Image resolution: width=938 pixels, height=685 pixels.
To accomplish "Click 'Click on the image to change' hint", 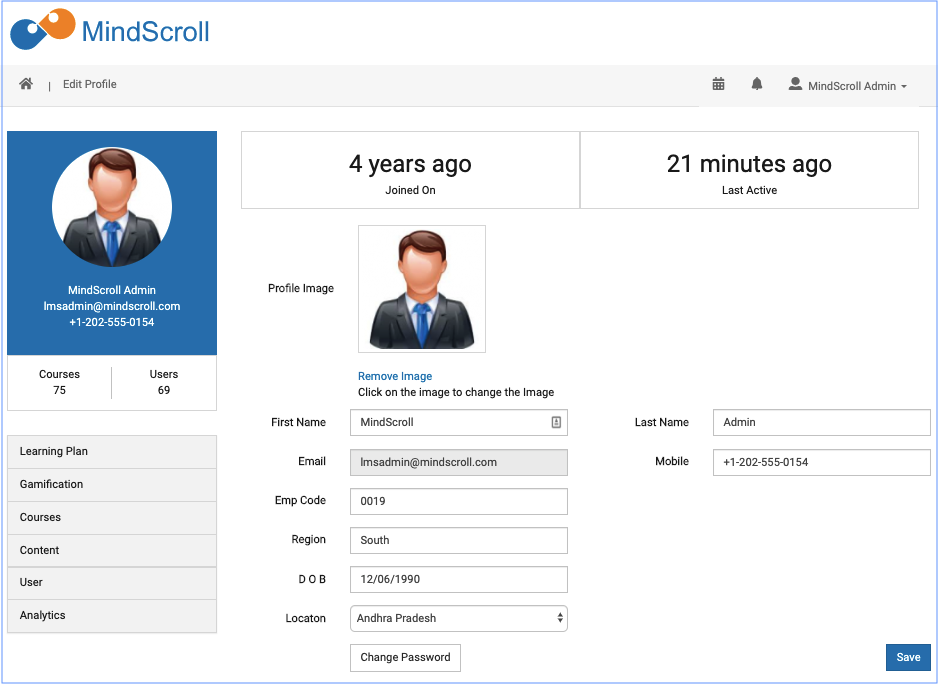I will [456, 392].
